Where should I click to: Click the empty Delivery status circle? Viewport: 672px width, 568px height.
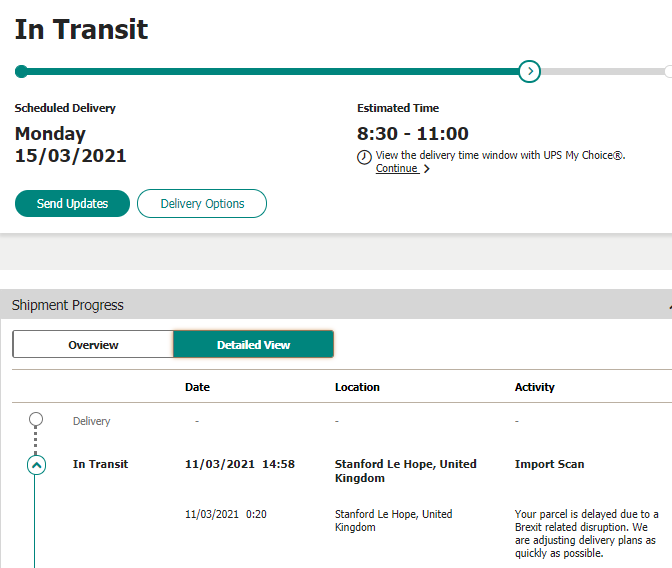(37, 420)
